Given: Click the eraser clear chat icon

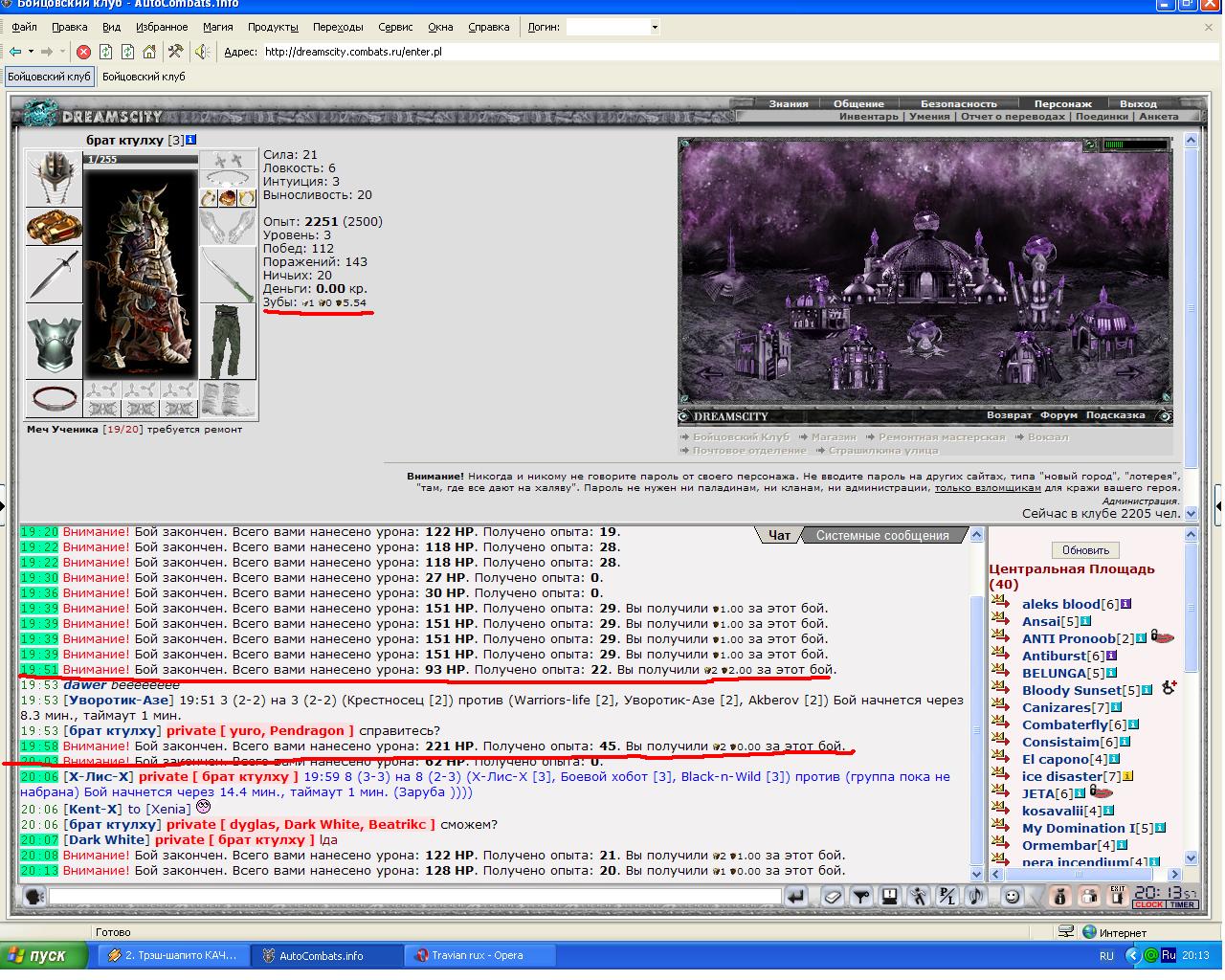Looking at the screenshot, I should [x=832, y=897].
